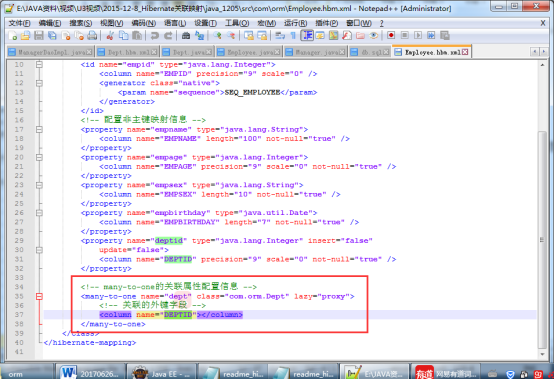Start macro recording with red dot
Screen dimensions: 554x380
pos(391,36)
